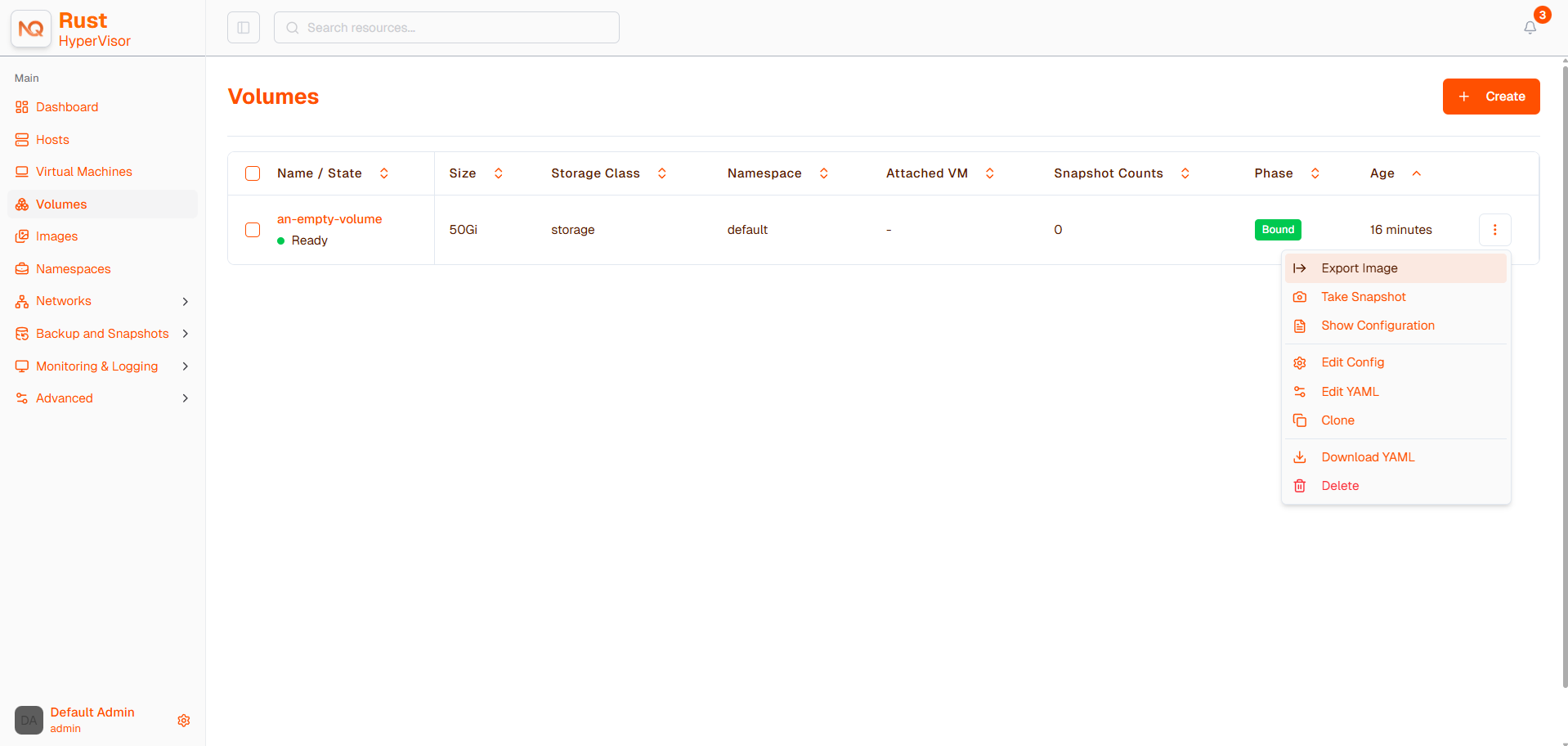Viewport: 1568px width, 746px height.
Task: Open the notifications bell
Action: tap(1530, 27)
